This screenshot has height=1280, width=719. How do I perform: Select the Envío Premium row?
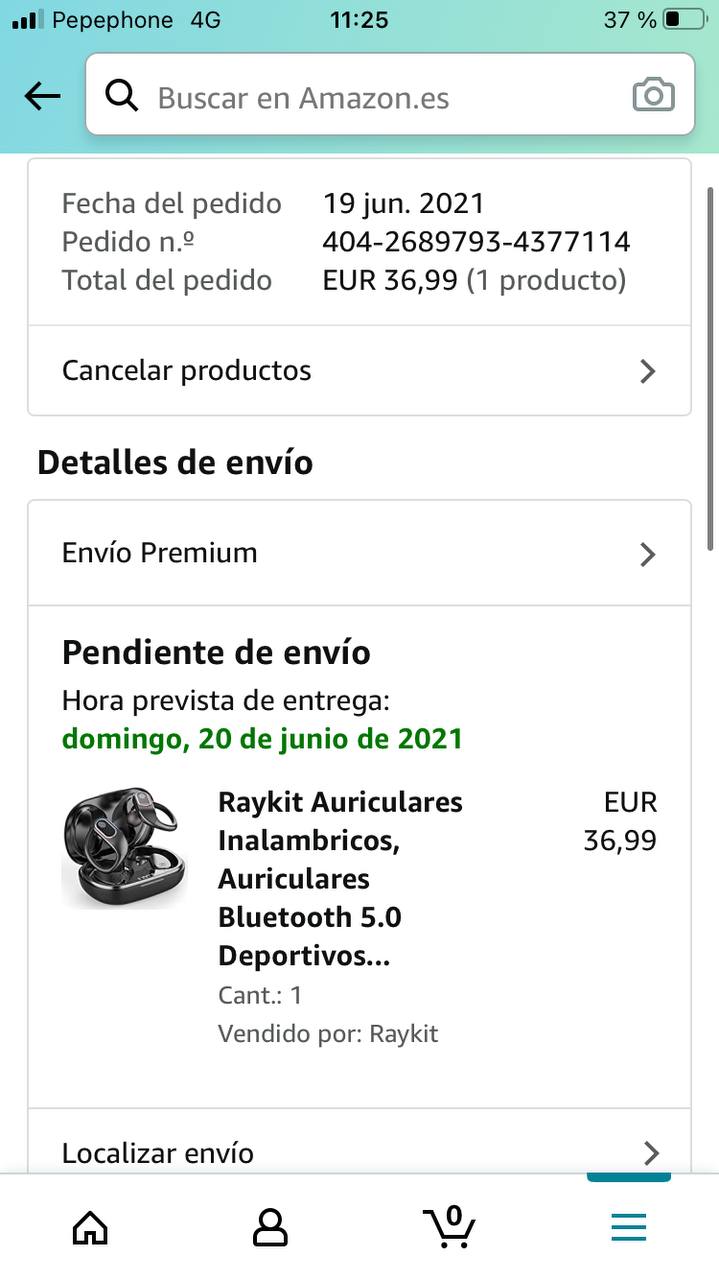pyautogui.click(x=359, y=553)
